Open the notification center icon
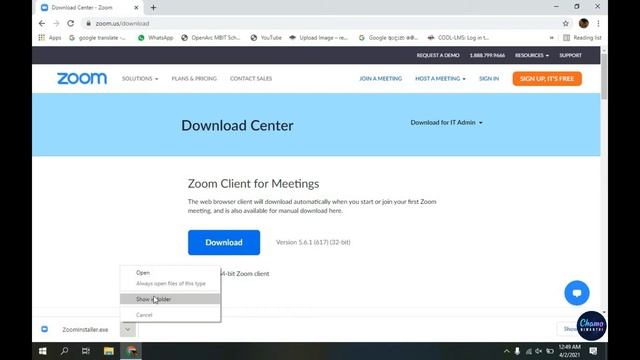The image size is (640, 360). coord(593,351)
